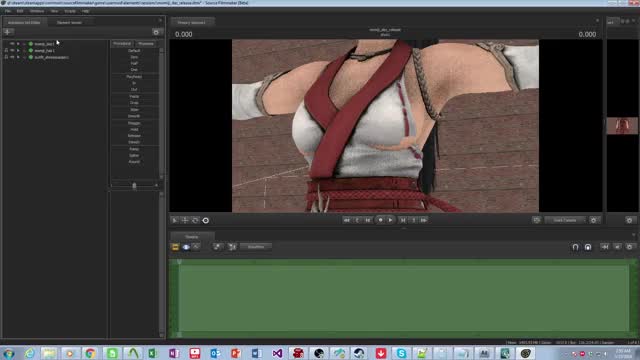The height and width of the screenshot is (360, 640).
Task: Open viewport settings gear beside Work Camera
Action: 593,220
